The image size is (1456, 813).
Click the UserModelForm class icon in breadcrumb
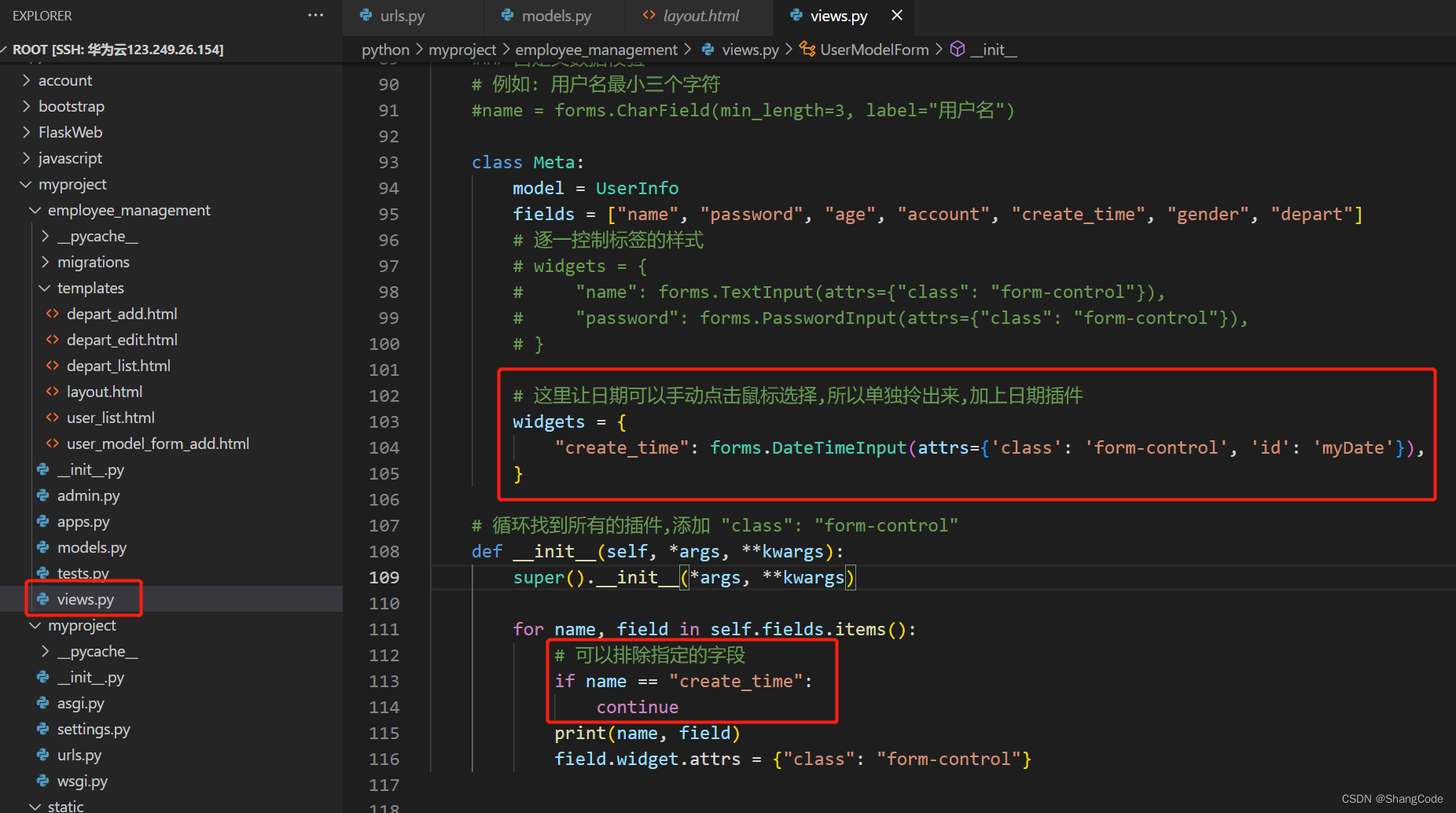[x=807, y=49]
